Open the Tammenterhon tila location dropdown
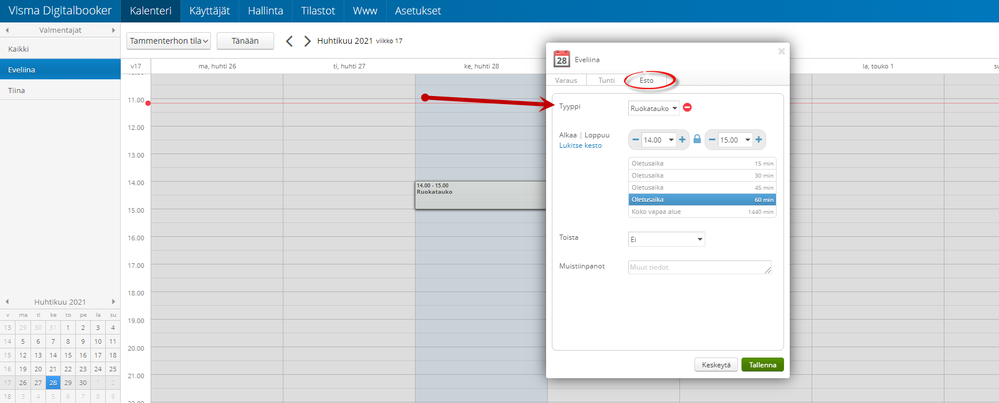 [x=169, y=41]
